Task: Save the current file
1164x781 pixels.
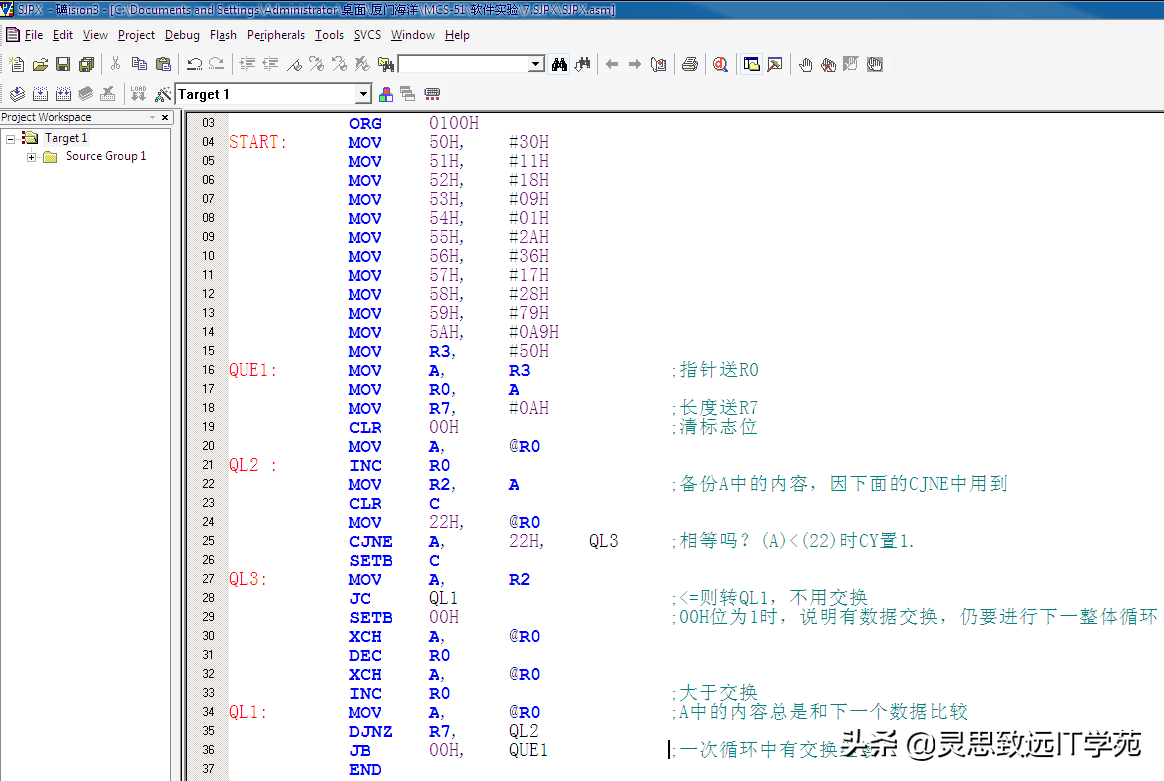Action: click(63, 65)
